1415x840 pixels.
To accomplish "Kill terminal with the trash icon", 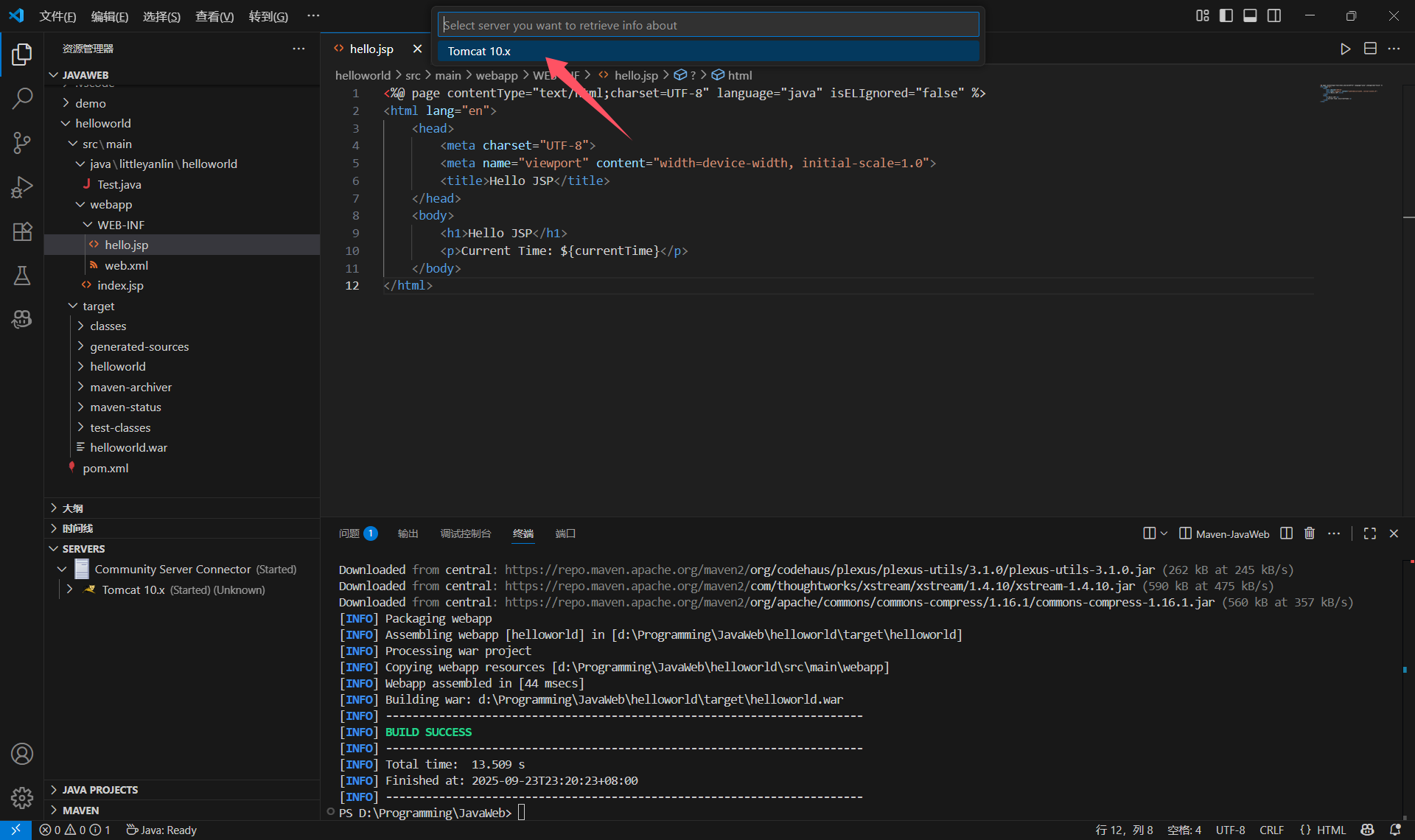I will coord(1309,533).
